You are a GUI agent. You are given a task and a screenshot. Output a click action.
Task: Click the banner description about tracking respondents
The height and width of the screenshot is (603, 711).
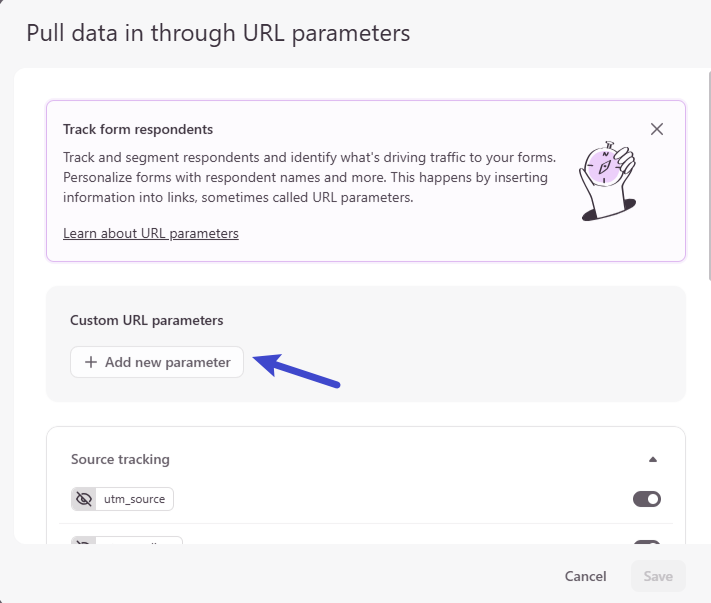[305, 178]
